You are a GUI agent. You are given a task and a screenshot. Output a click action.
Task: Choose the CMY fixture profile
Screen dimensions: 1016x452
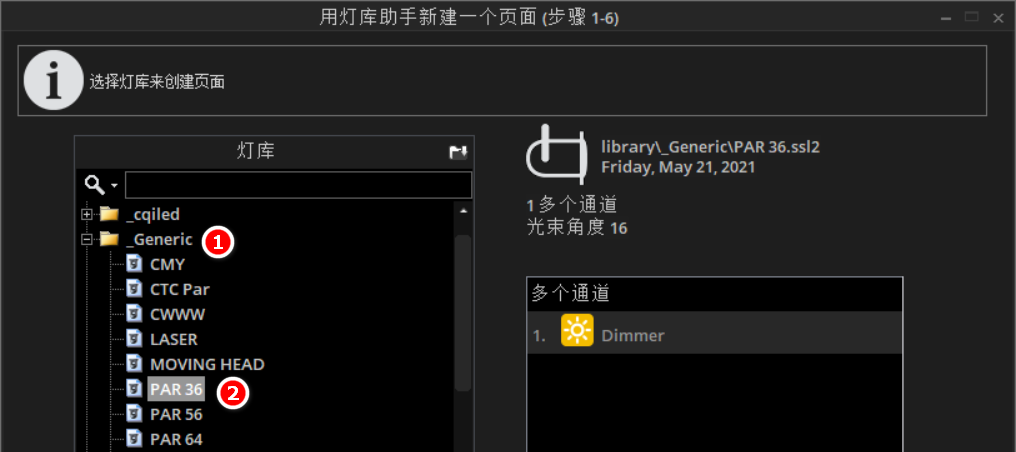167,264
